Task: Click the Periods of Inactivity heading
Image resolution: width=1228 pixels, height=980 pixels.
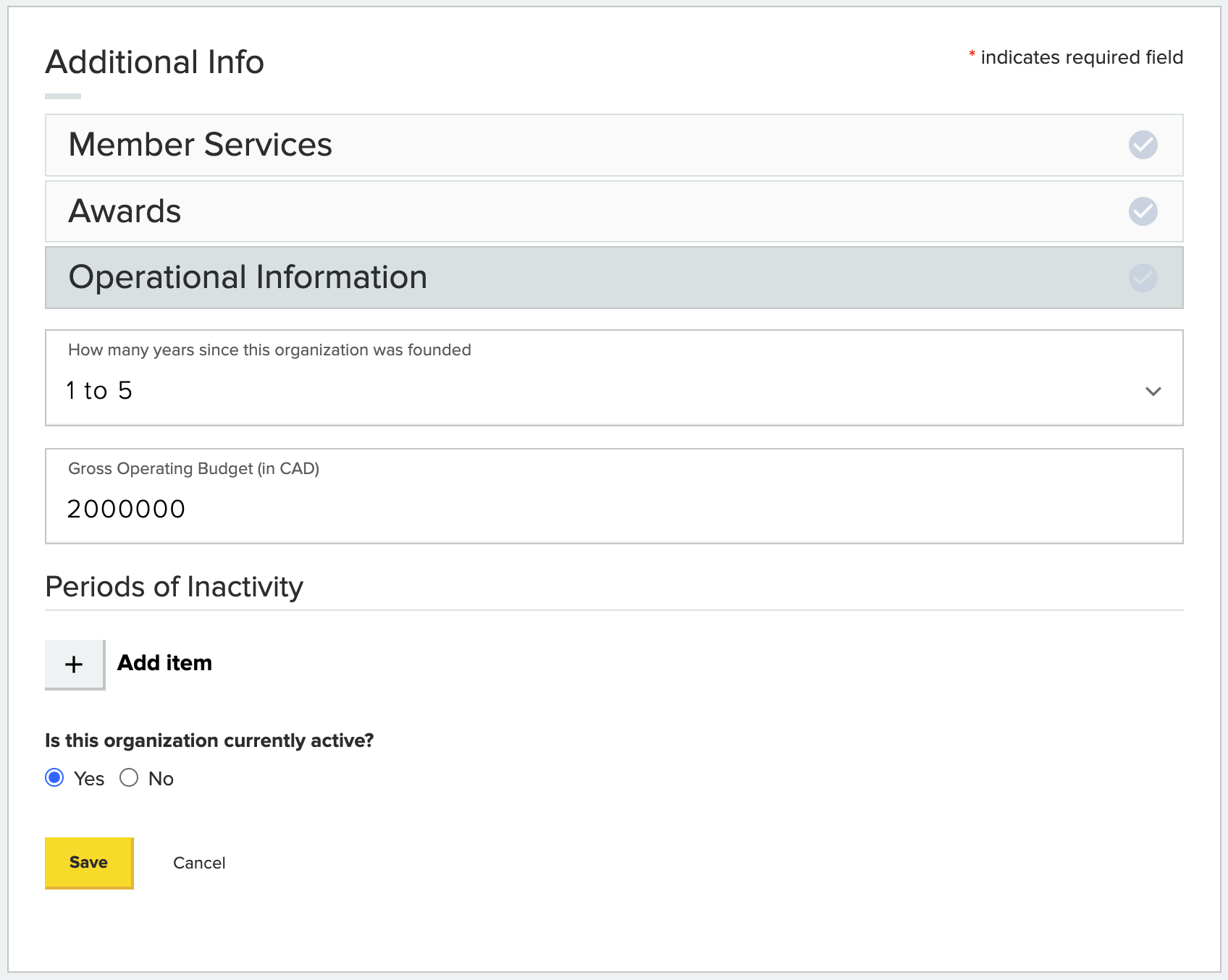Action: (174, 587)
